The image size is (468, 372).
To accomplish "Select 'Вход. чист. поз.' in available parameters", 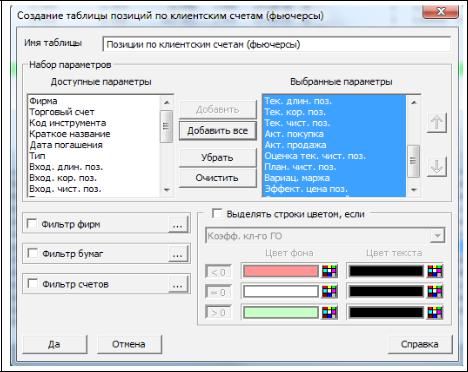I will pos(94,189).
